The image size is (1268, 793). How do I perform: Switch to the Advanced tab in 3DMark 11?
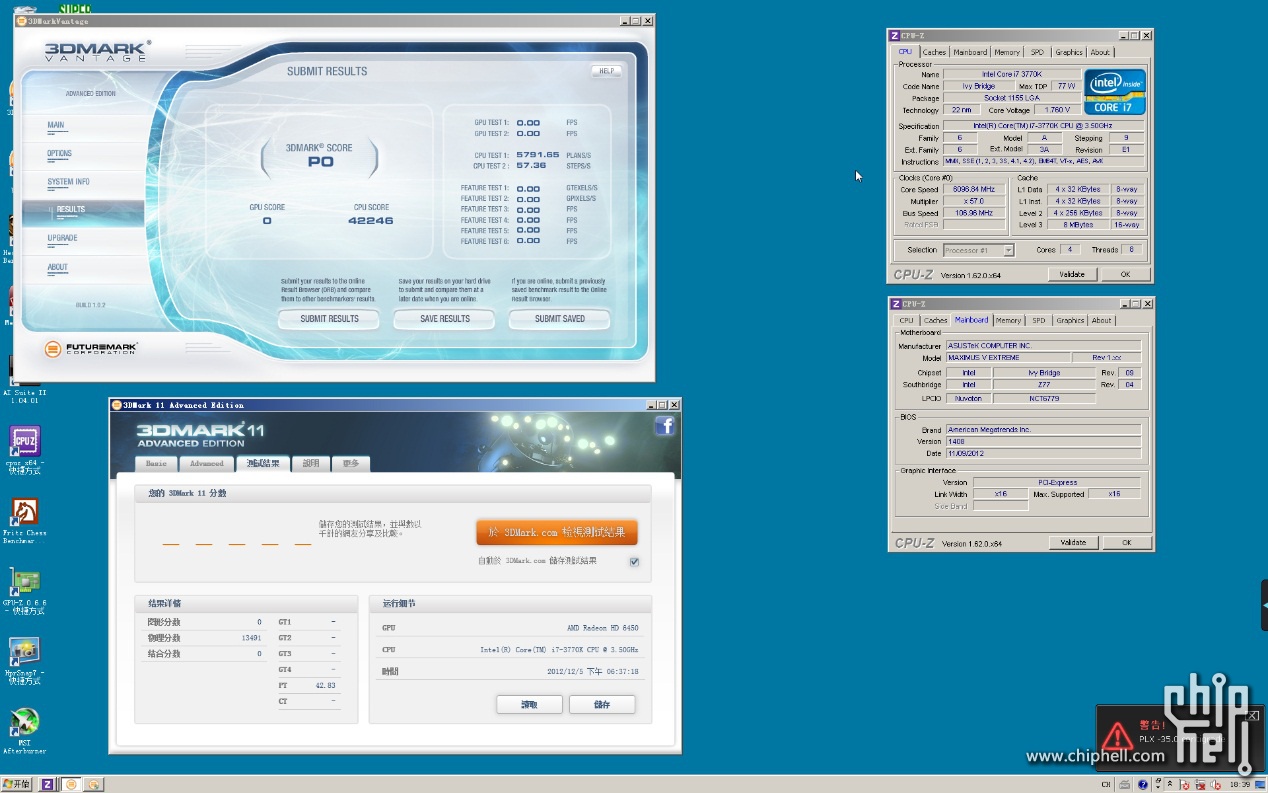[206, 464]
